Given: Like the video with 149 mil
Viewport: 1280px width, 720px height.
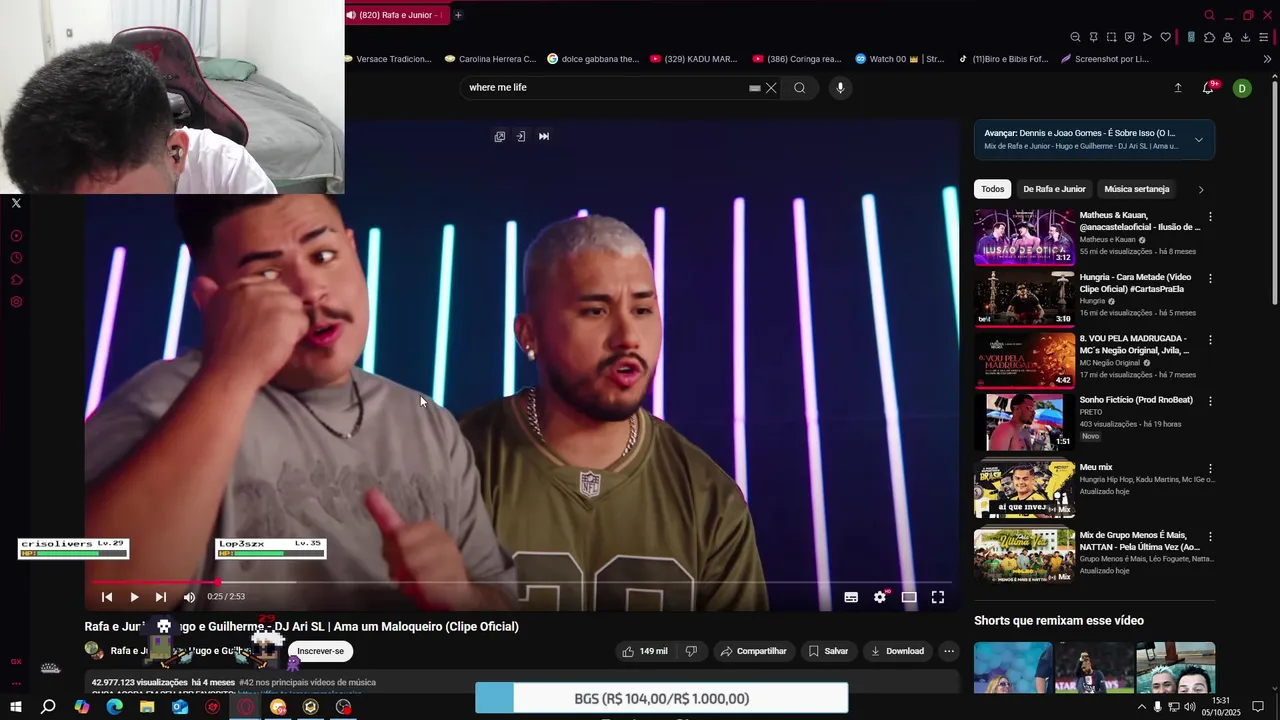Looking at the screenshot, I should (644, 651).
